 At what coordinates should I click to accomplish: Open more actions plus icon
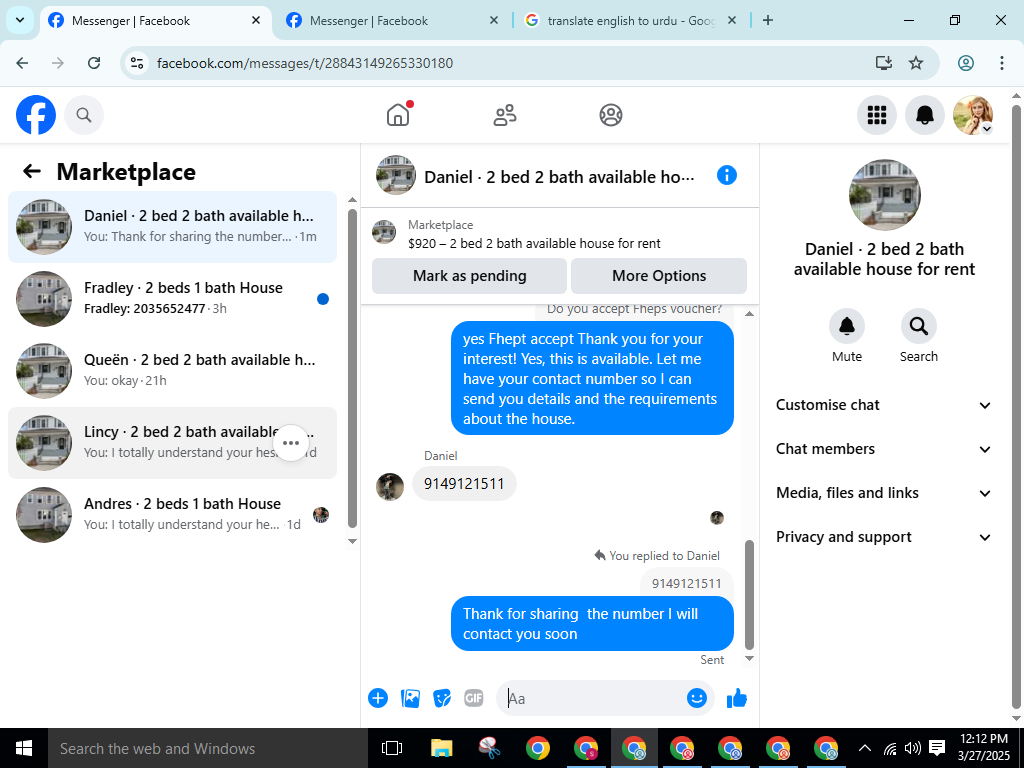(377, 698)
